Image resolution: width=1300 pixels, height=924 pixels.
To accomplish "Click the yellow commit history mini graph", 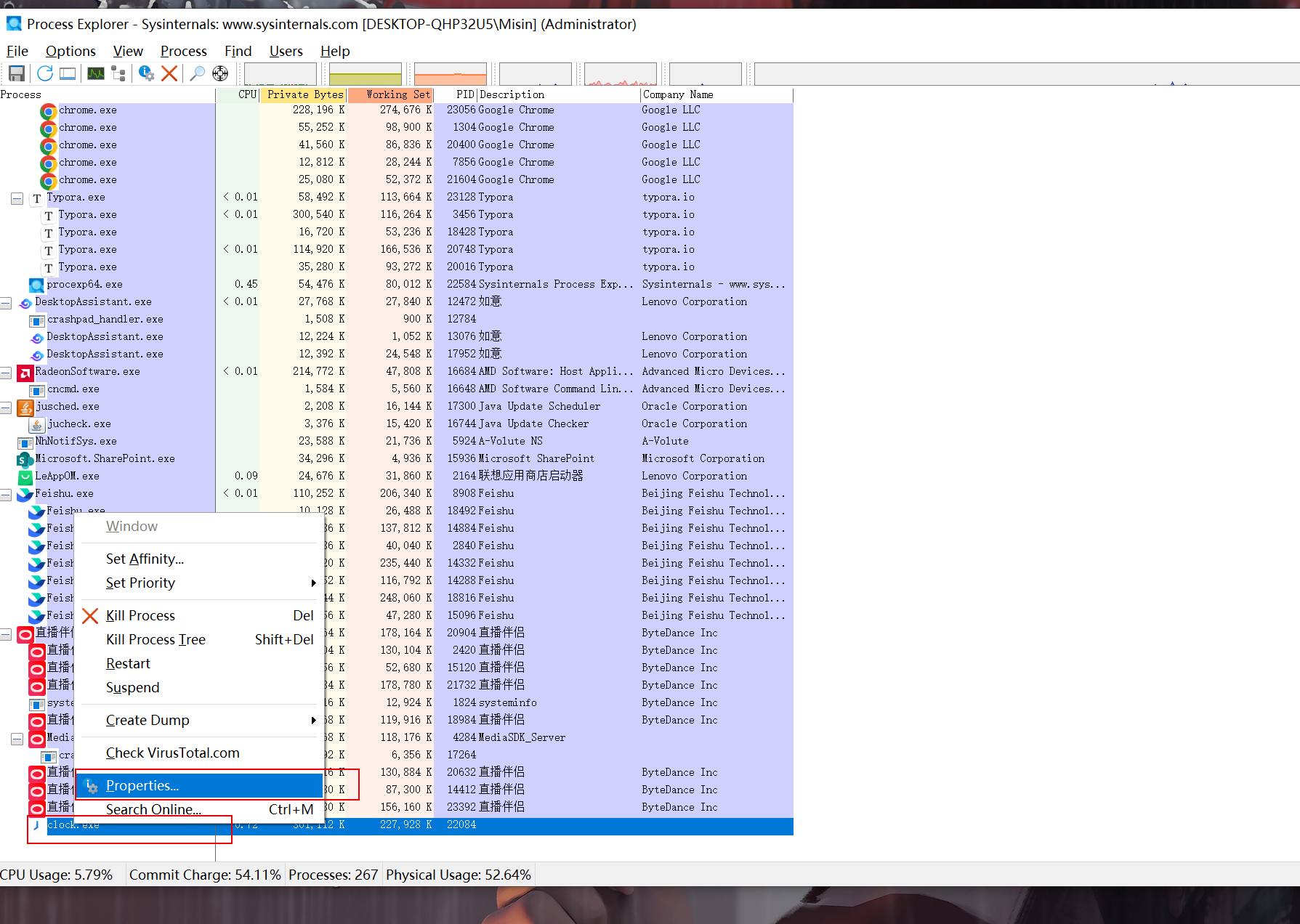I will click(366, 74).
